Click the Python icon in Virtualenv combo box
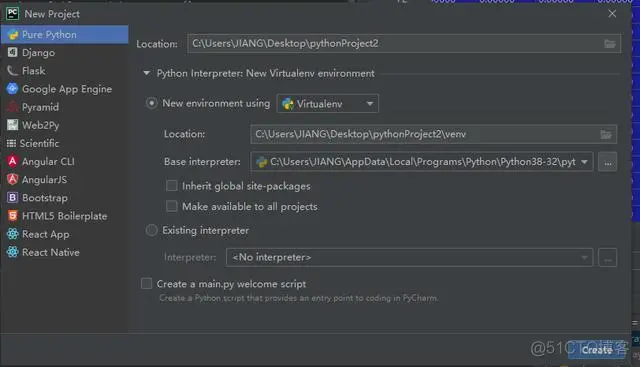Viewport: 640px width, 367px height. (288, 104)
